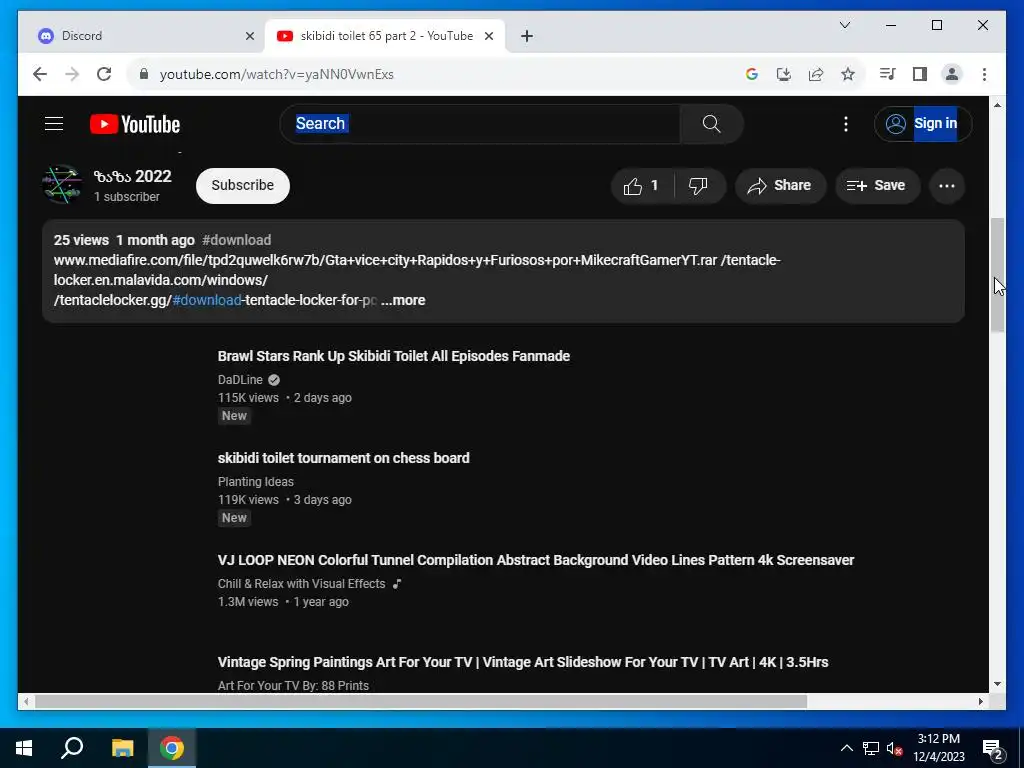The width and height of the screenshot is (1024, 768).
Task: Click the magnifier search button on YouTube
Action: coord(711,123)
